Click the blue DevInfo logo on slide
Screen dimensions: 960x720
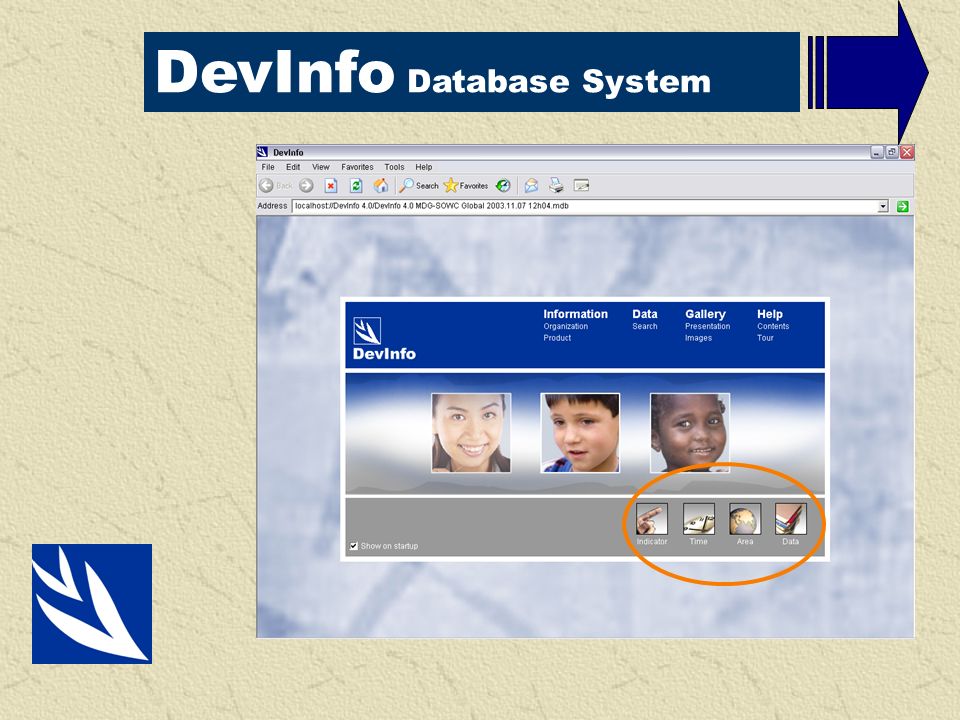[x=92, y=604]
